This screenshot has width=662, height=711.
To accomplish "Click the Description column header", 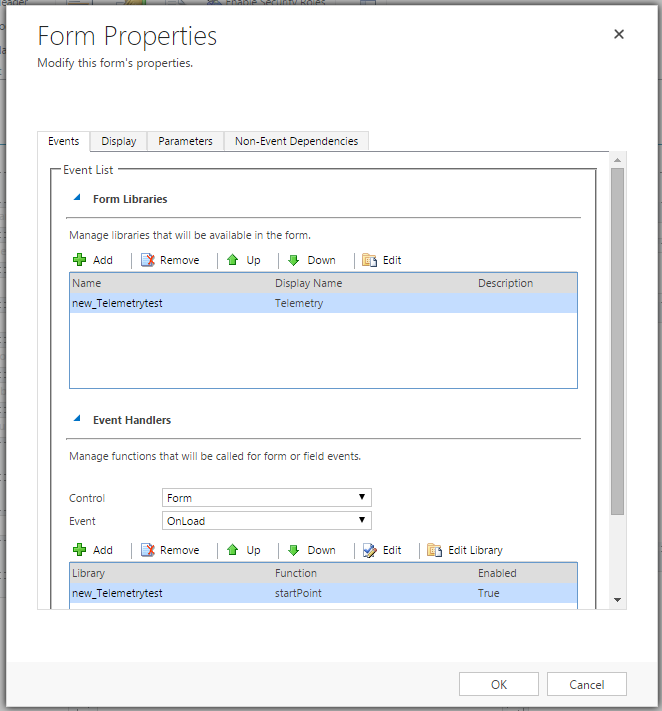I will point(506,283).
